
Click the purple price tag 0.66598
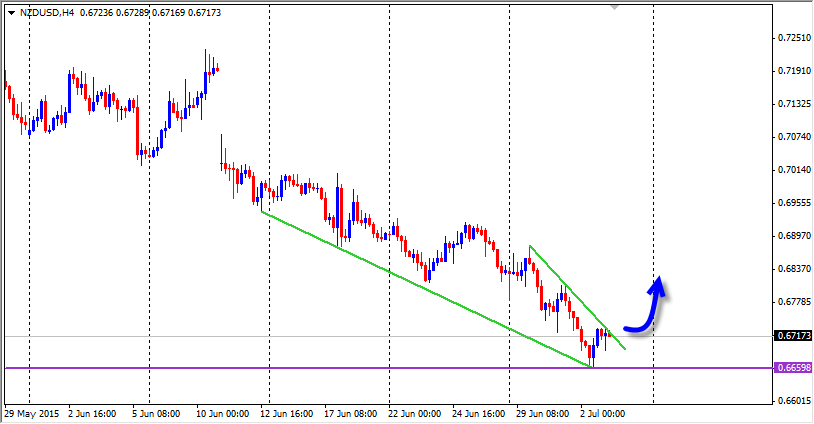[x=793, y=368]
